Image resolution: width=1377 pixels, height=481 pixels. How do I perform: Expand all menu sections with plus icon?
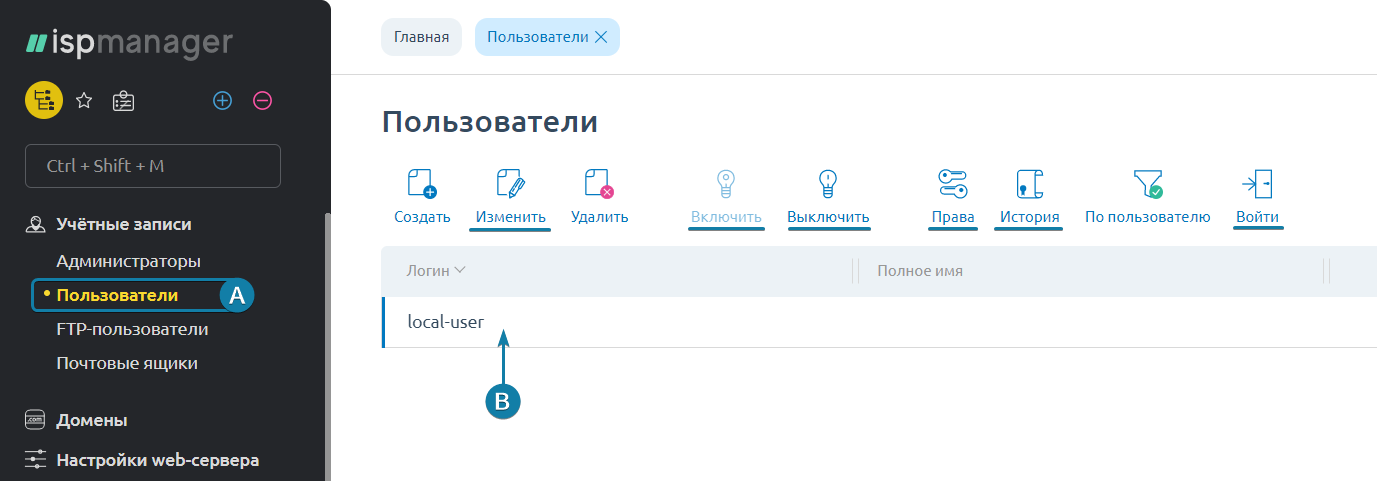tap(223, 101)
